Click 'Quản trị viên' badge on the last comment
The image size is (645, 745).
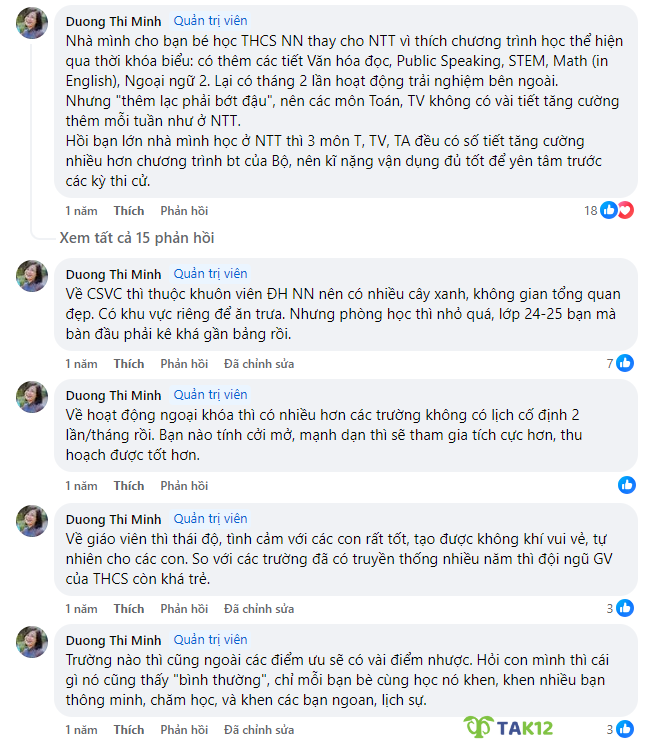210,640
